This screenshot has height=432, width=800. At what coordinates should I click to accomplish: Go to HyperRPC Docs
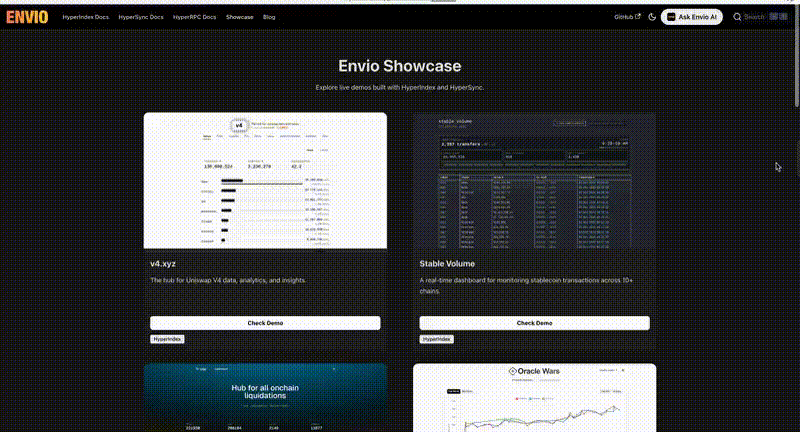(195, 18)
